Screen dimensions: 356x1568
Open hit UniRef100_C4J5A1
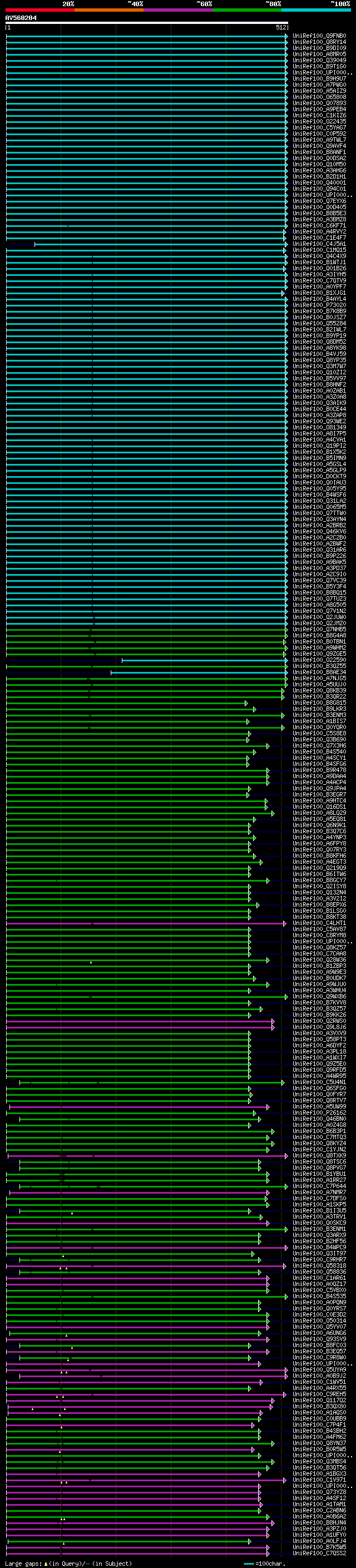(319, 244)
